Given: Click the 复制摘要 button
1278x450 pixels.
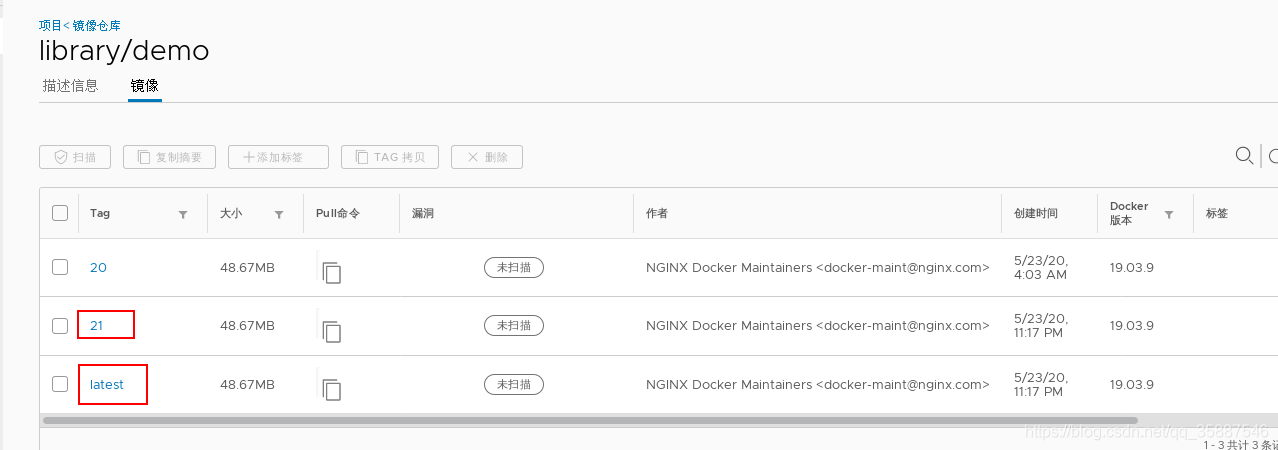Looking at the screenshot, I should (x=169, y=157).
